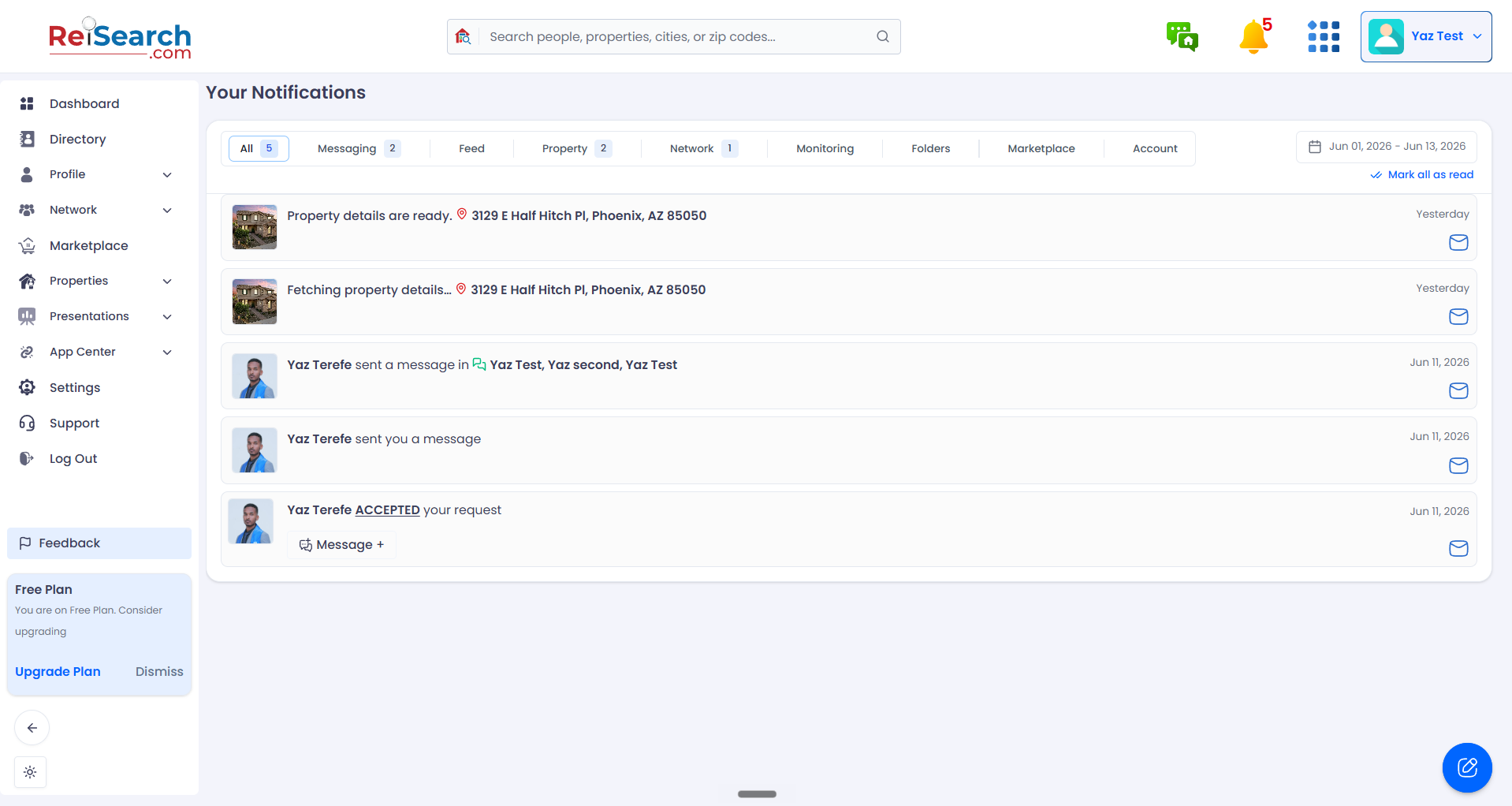Open the notifications bell icon
Image resolution: width=1512 pixels, height=806 pixels.
[1253, 36]
